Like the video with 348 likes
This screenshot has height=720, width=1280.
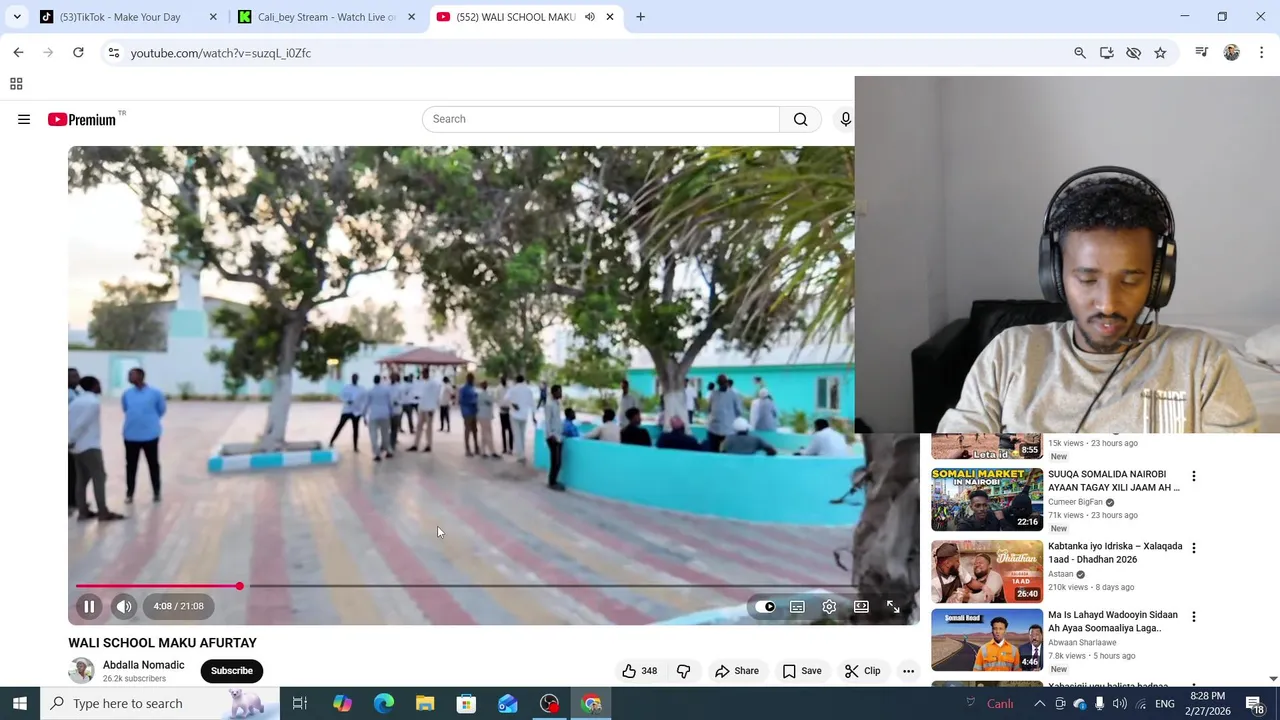point(640,671)
